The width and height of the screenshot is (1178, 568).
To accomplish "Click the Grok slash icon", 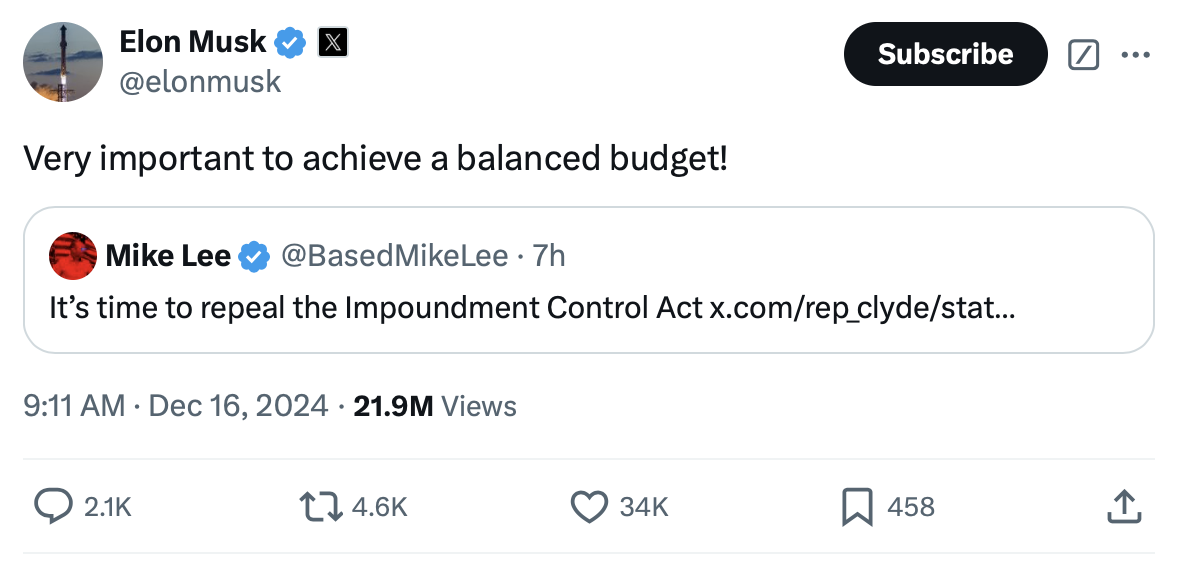I will 1083,55.
